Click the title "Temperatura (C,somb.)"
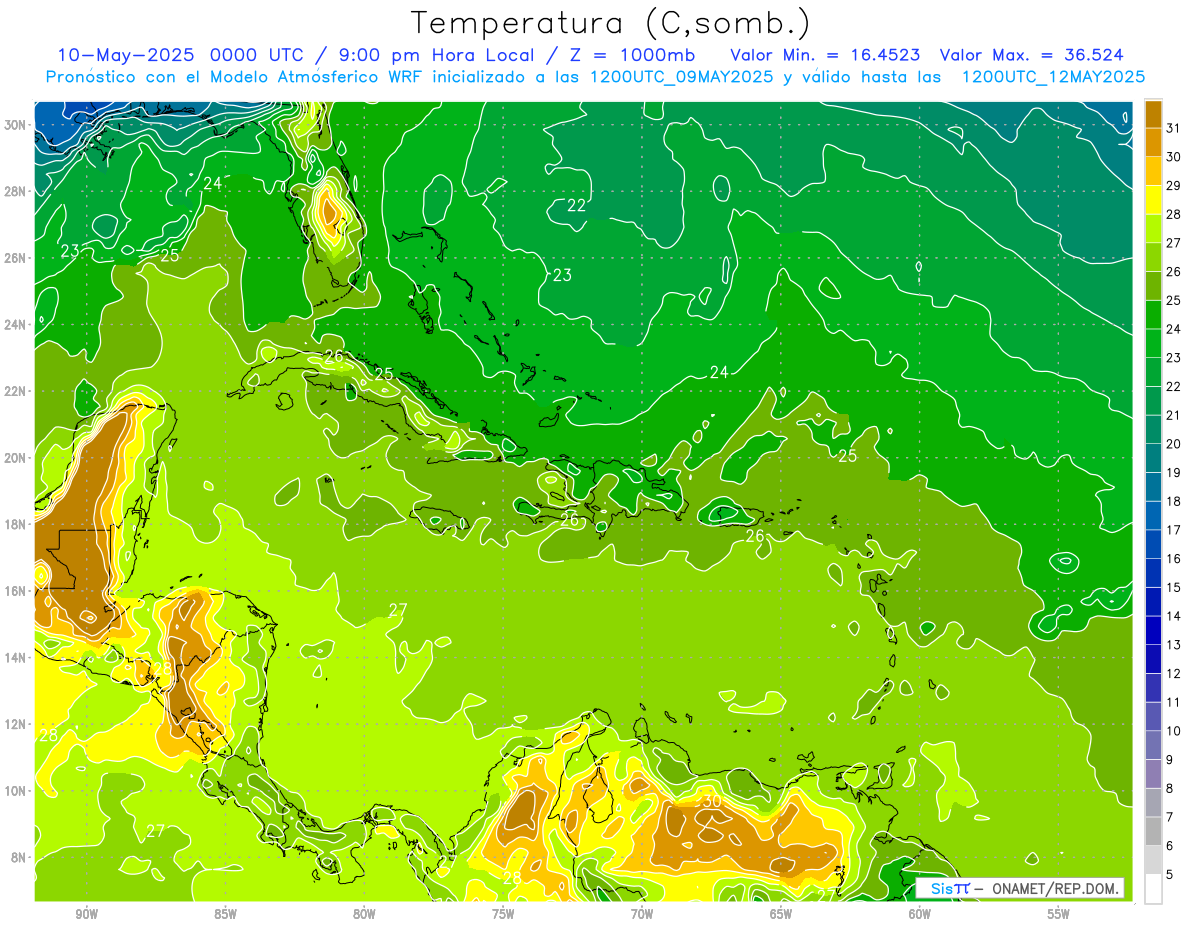 pyautogui.click(x=610, y=24)
